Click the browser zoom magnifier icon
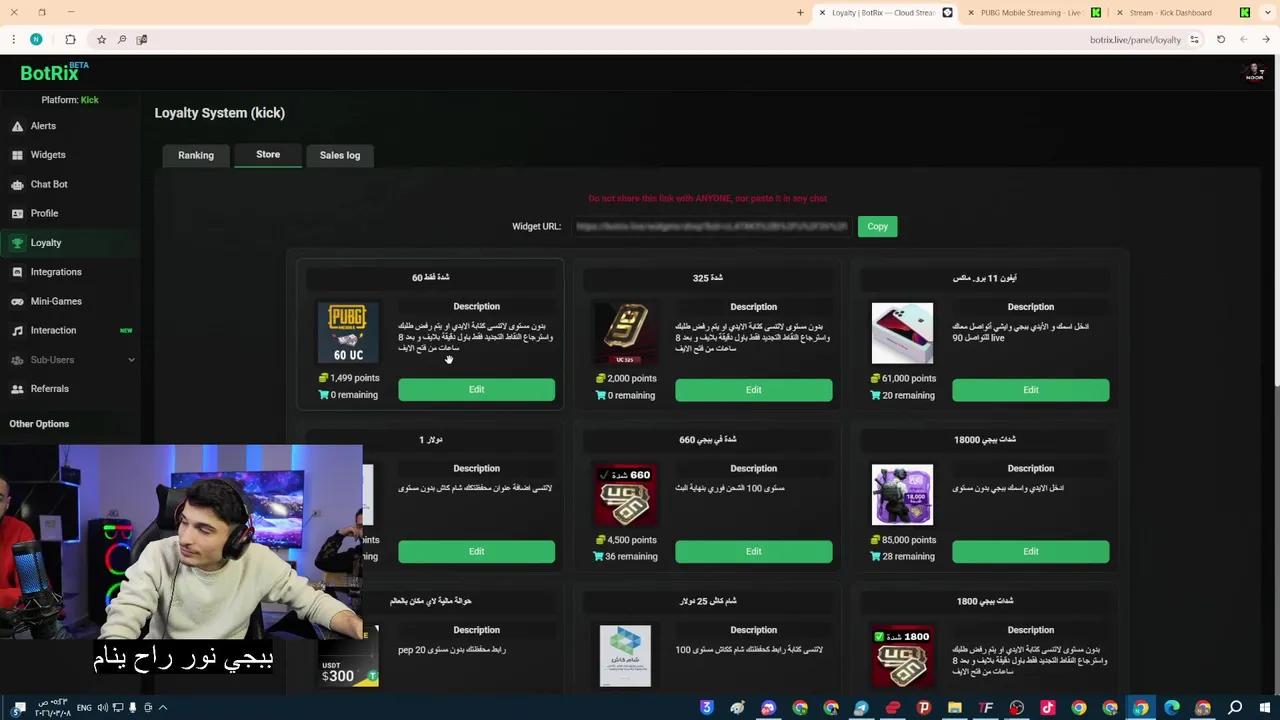1280x720 pixels. pyautogui.click(x=122, y=40)
